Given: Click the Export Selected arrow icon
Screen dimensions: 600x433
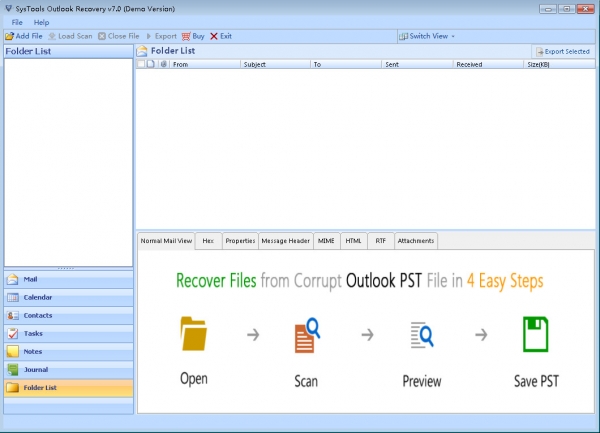Looking at the screenshot, I should pos(540,52).
